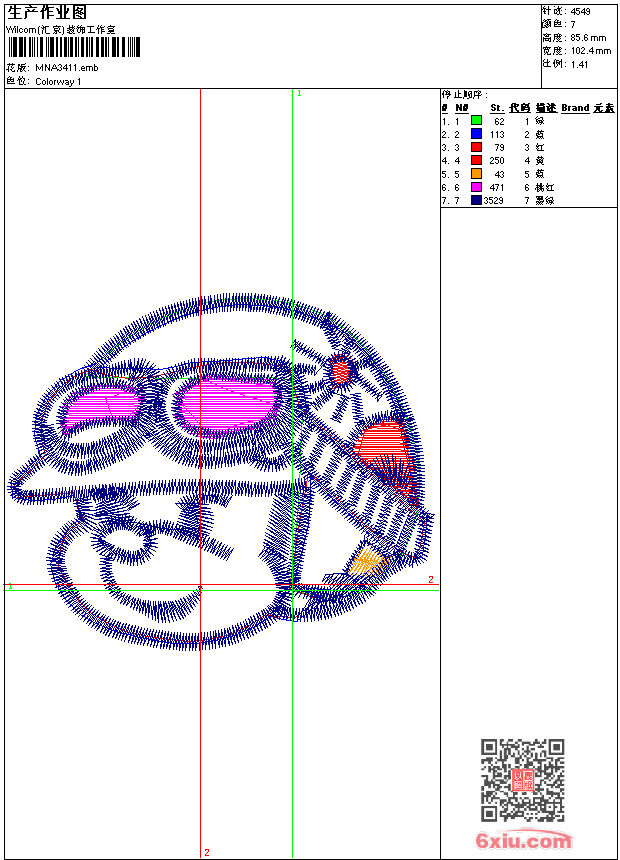Click the orange patch in the design

(x=368, y=562)
